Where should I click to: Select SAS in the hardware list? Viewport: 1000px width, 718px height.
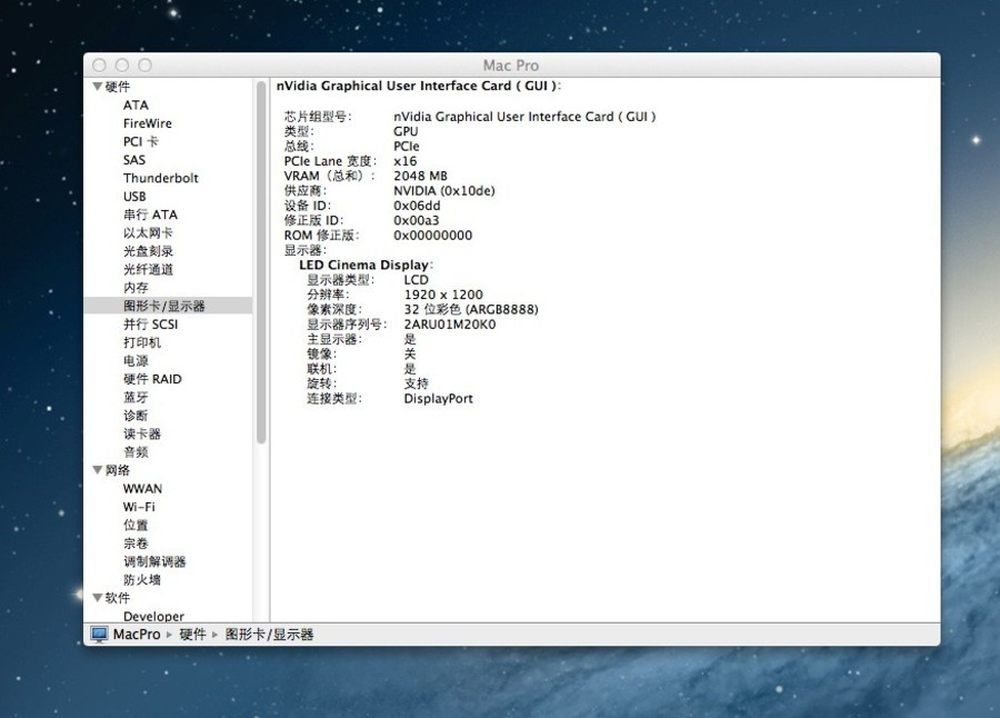tap(135, 160)
